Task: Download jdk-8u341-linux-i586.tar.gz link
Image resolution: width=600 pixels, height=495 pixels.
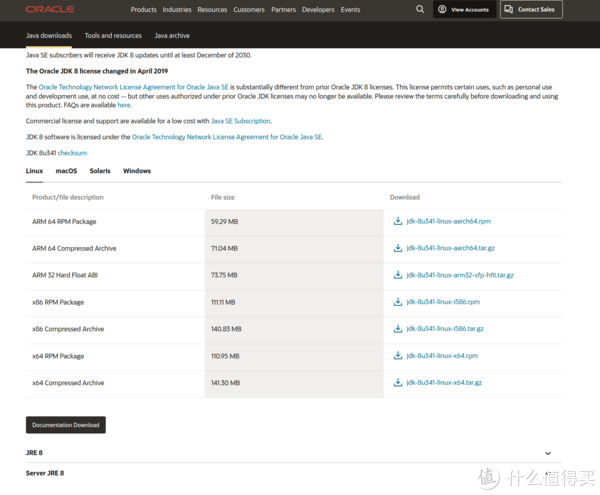Action: [445, 329]
